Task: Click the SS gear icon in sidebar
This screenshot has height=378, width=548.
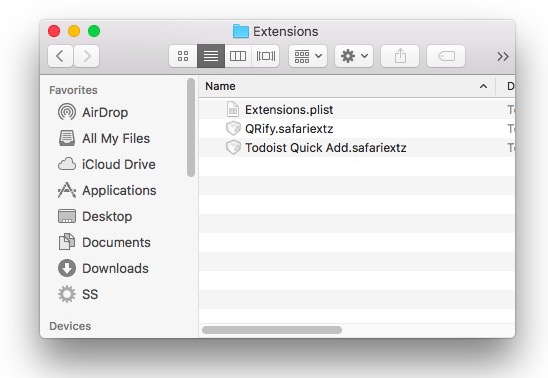Action: (67, 294)
